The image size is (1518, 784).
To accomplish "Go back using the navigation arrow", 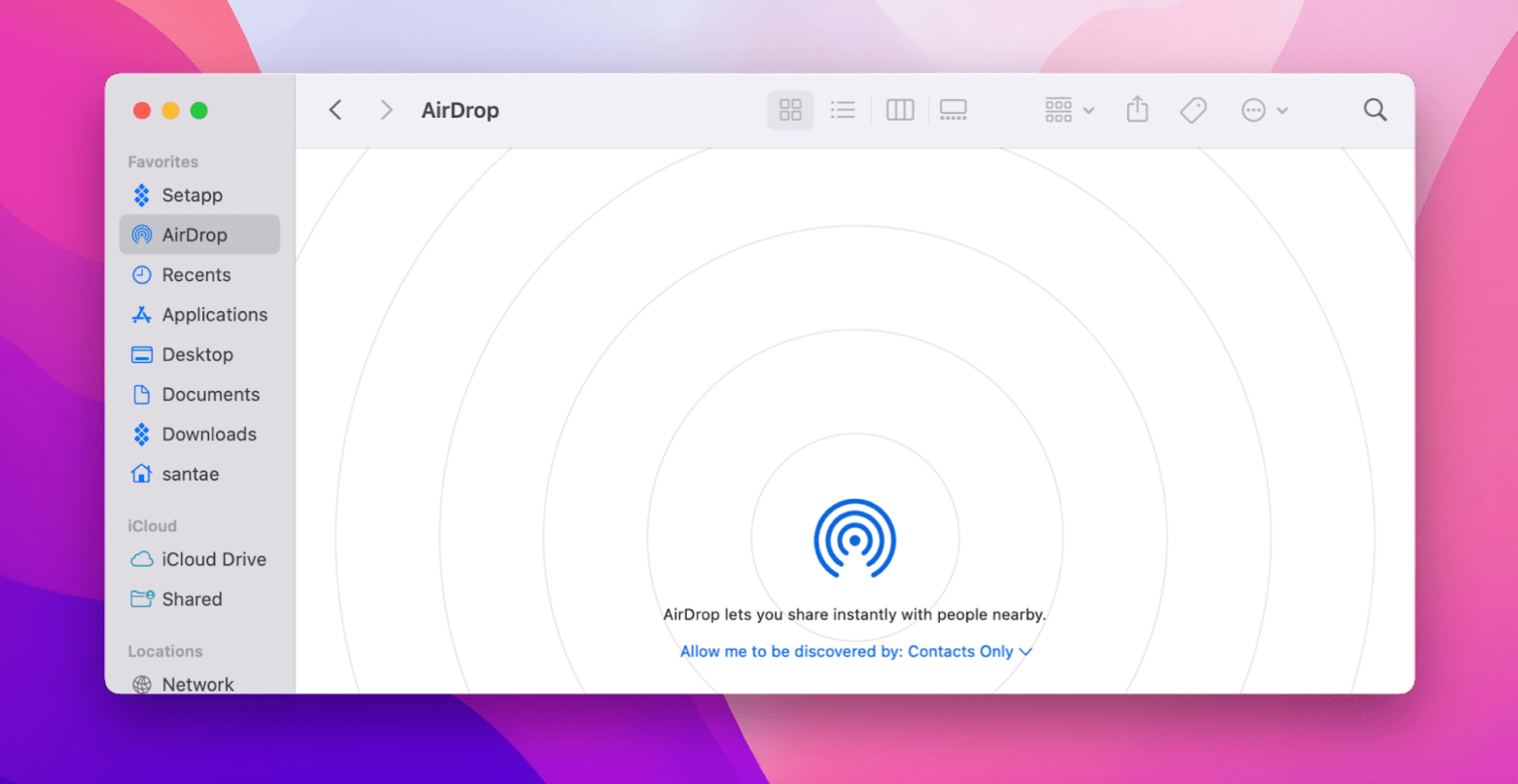I will (x=335, y=109).
